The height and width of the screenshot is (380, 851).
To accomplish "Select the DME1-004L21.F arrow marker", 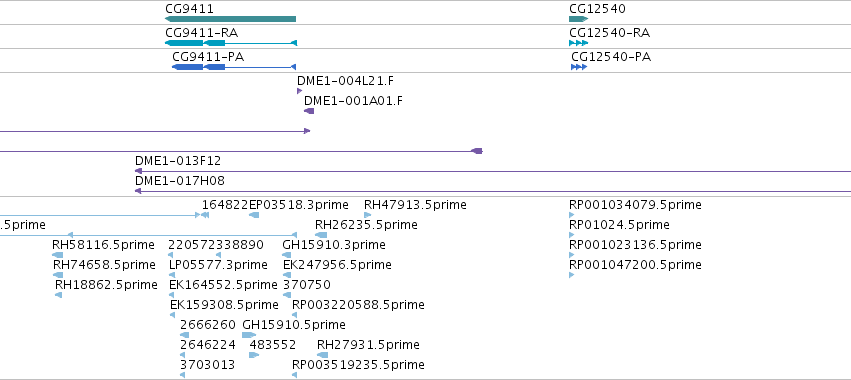I will point(300,91).
